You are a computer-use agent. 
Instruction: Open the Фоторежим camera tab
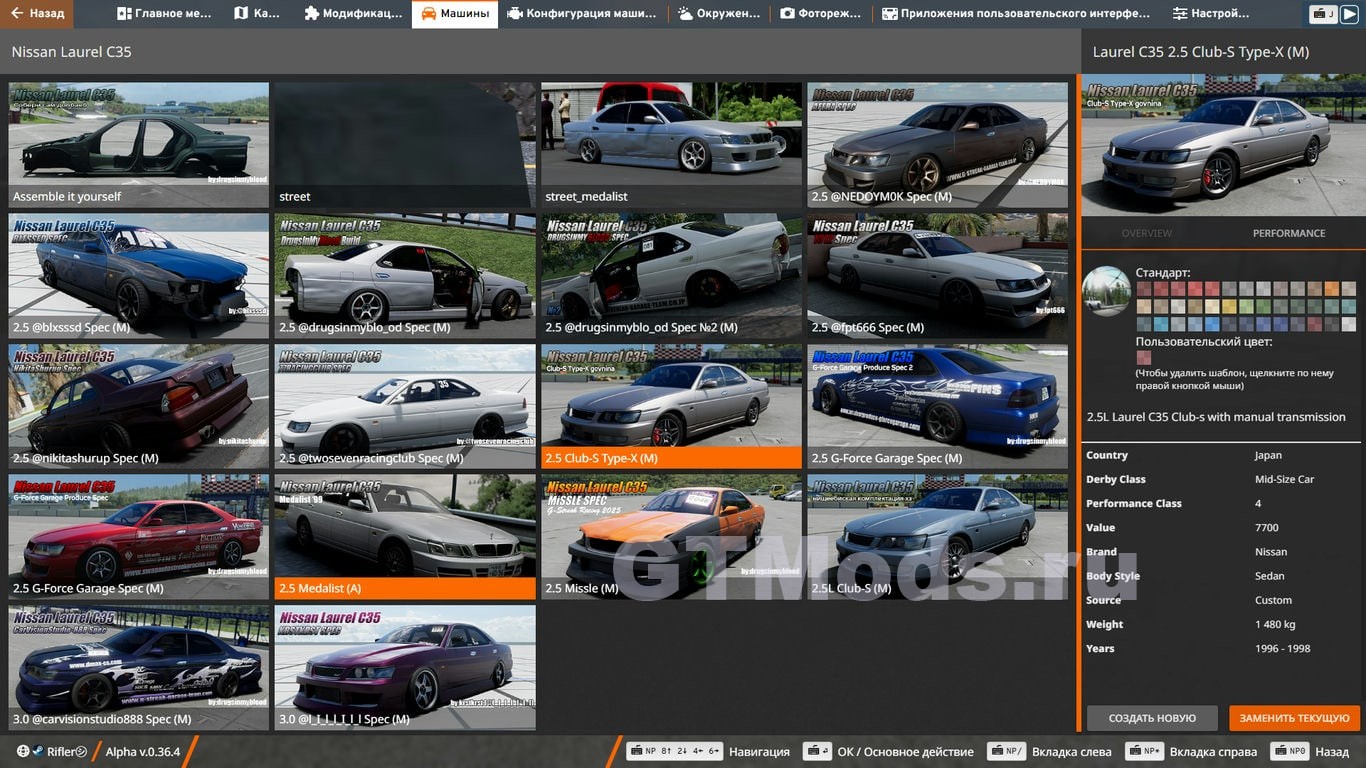[820, 14]
